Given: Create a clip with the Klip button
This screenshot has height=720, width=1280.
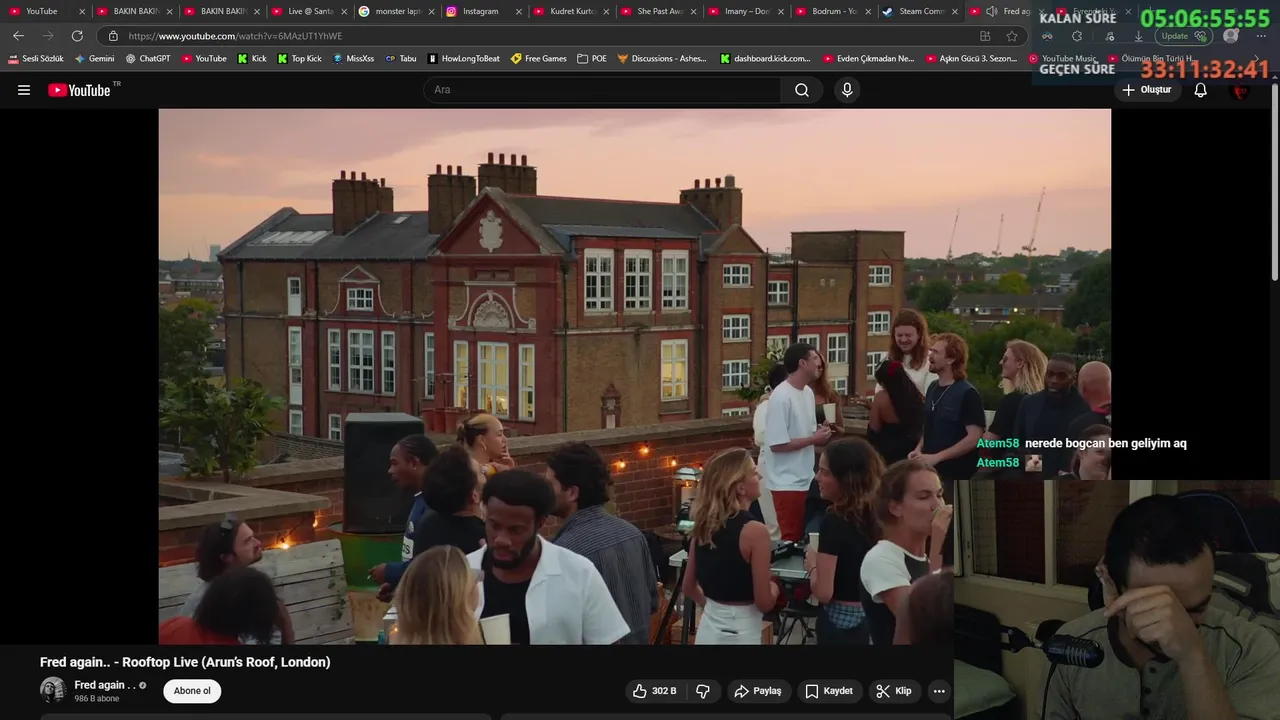Looking at the screenshot, I should tap(893, 691).
